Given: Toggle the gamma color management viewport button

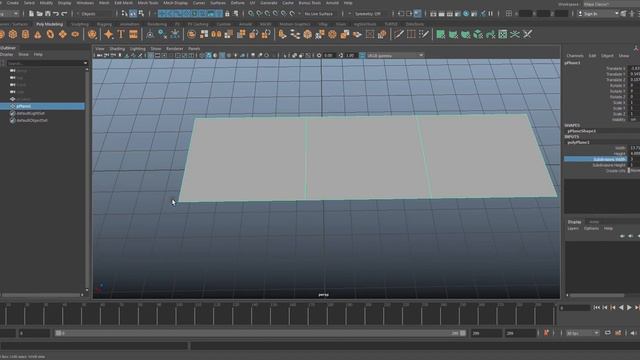Looking at the screenshot, I should click(362, 56).
